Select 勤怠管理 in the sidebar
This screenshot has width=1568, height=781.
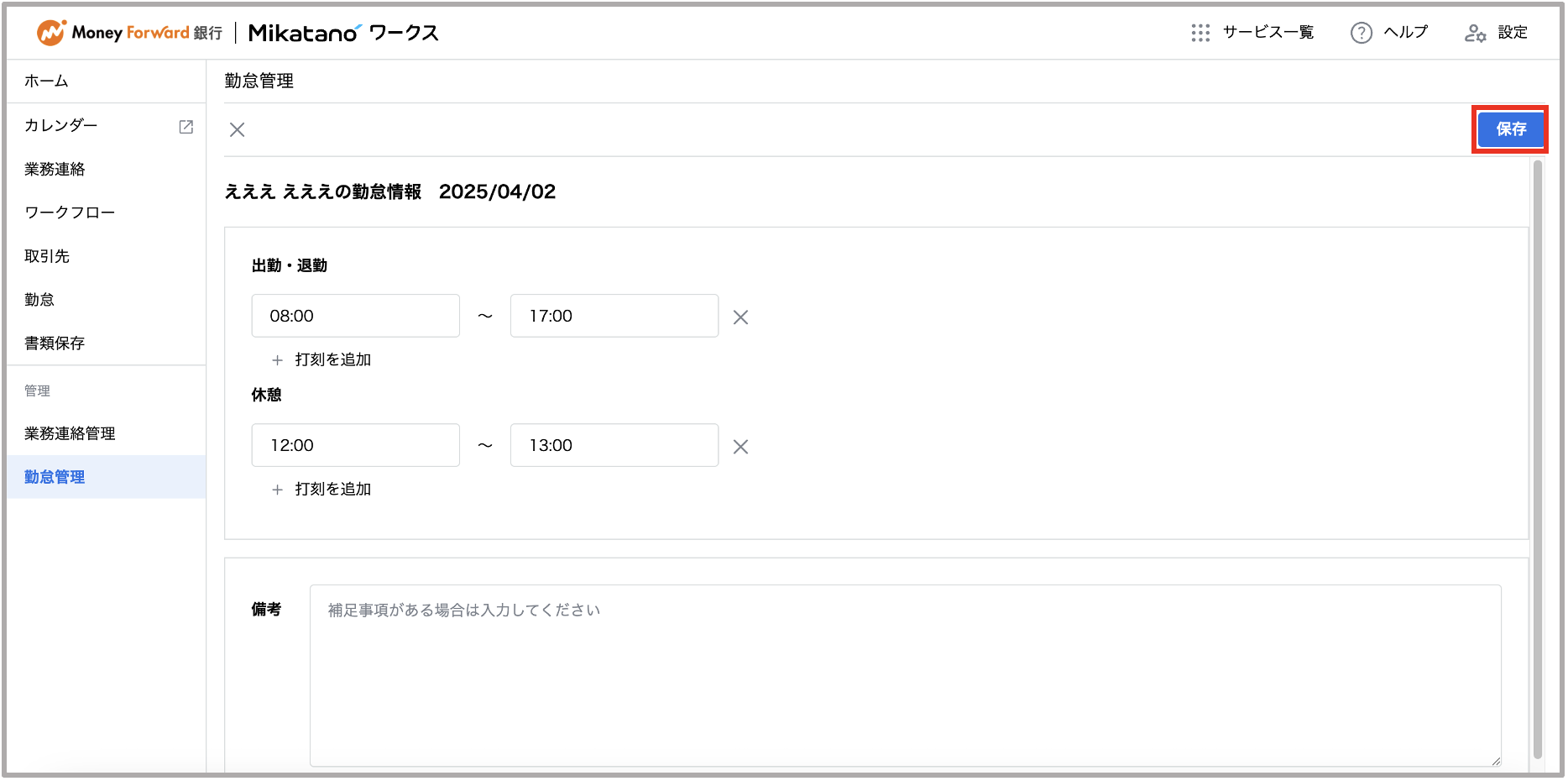[107, 477]
